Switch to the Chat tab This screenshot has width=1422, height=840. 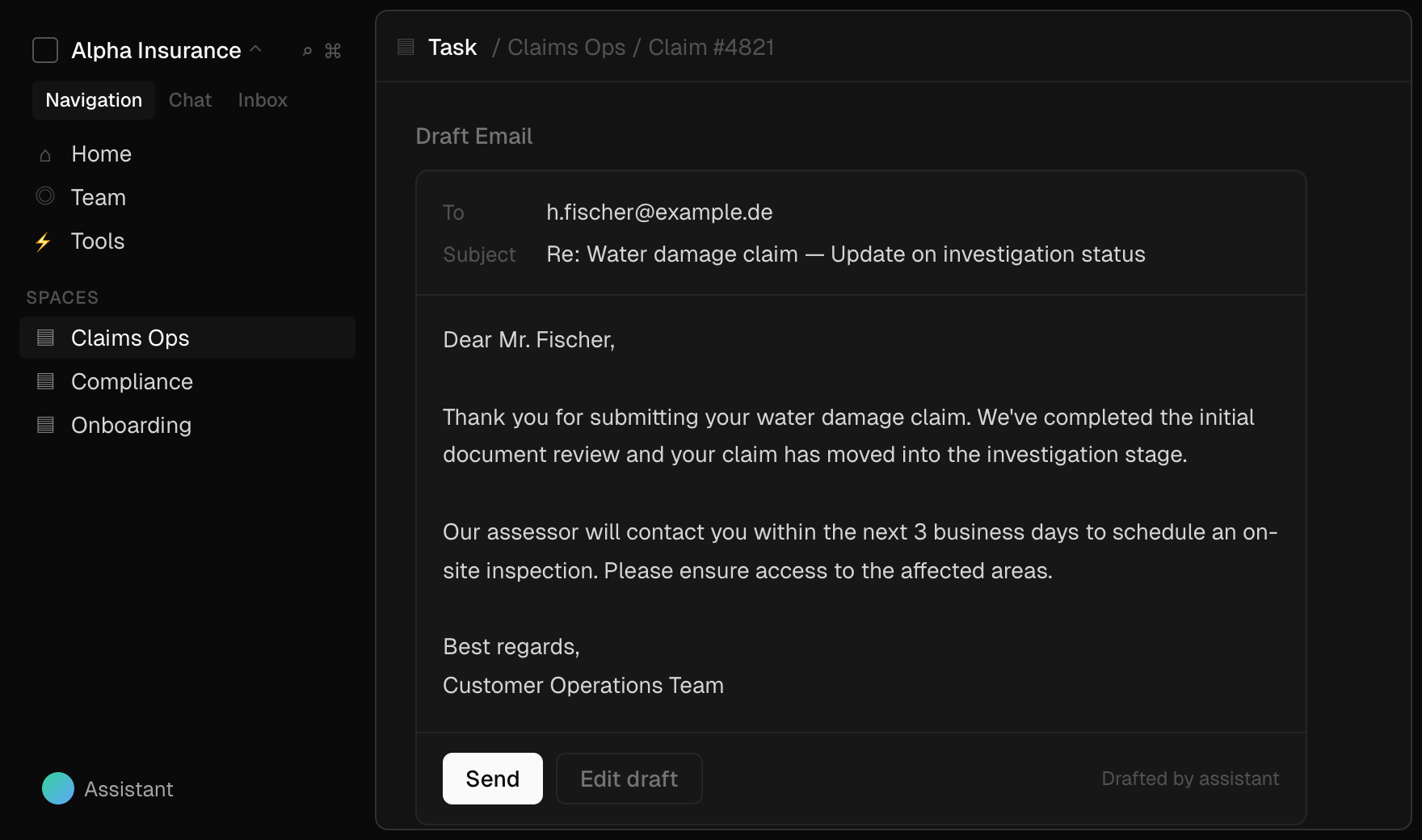click(x=190, y=100)
